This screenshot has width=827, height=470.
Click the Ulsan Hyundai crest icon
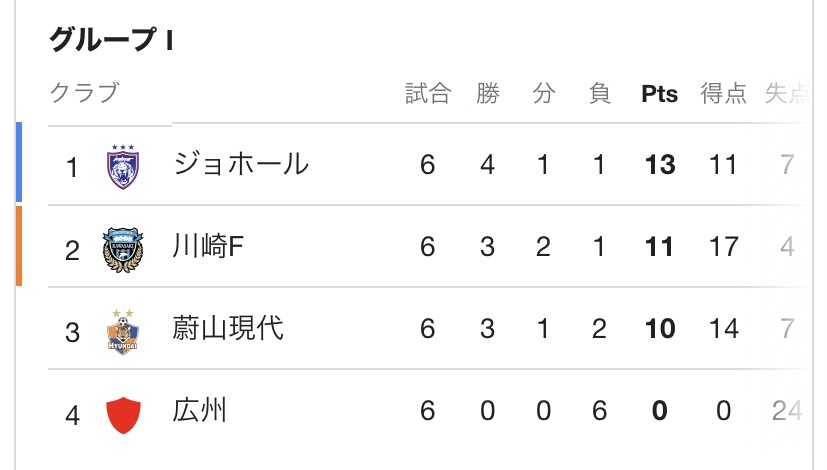(x=124, y=330)
